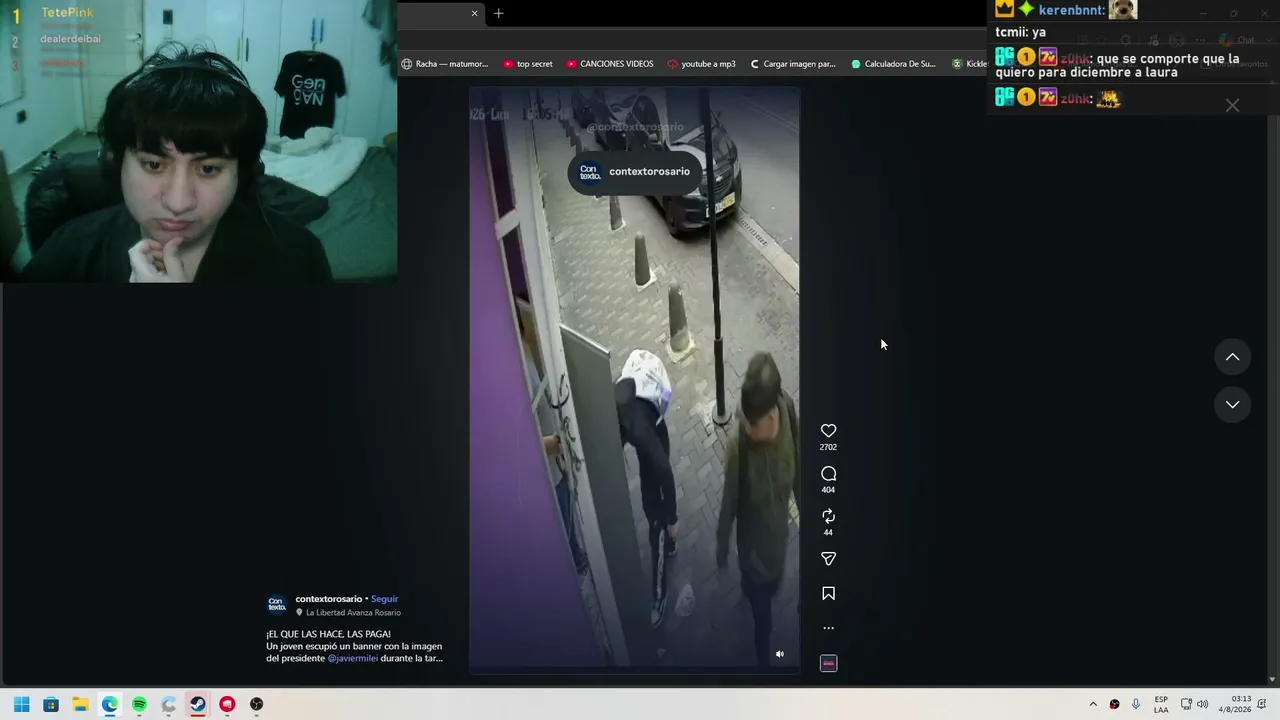
Task: Switch to Microsoft Edge in the taskbar
Action: 110,704
